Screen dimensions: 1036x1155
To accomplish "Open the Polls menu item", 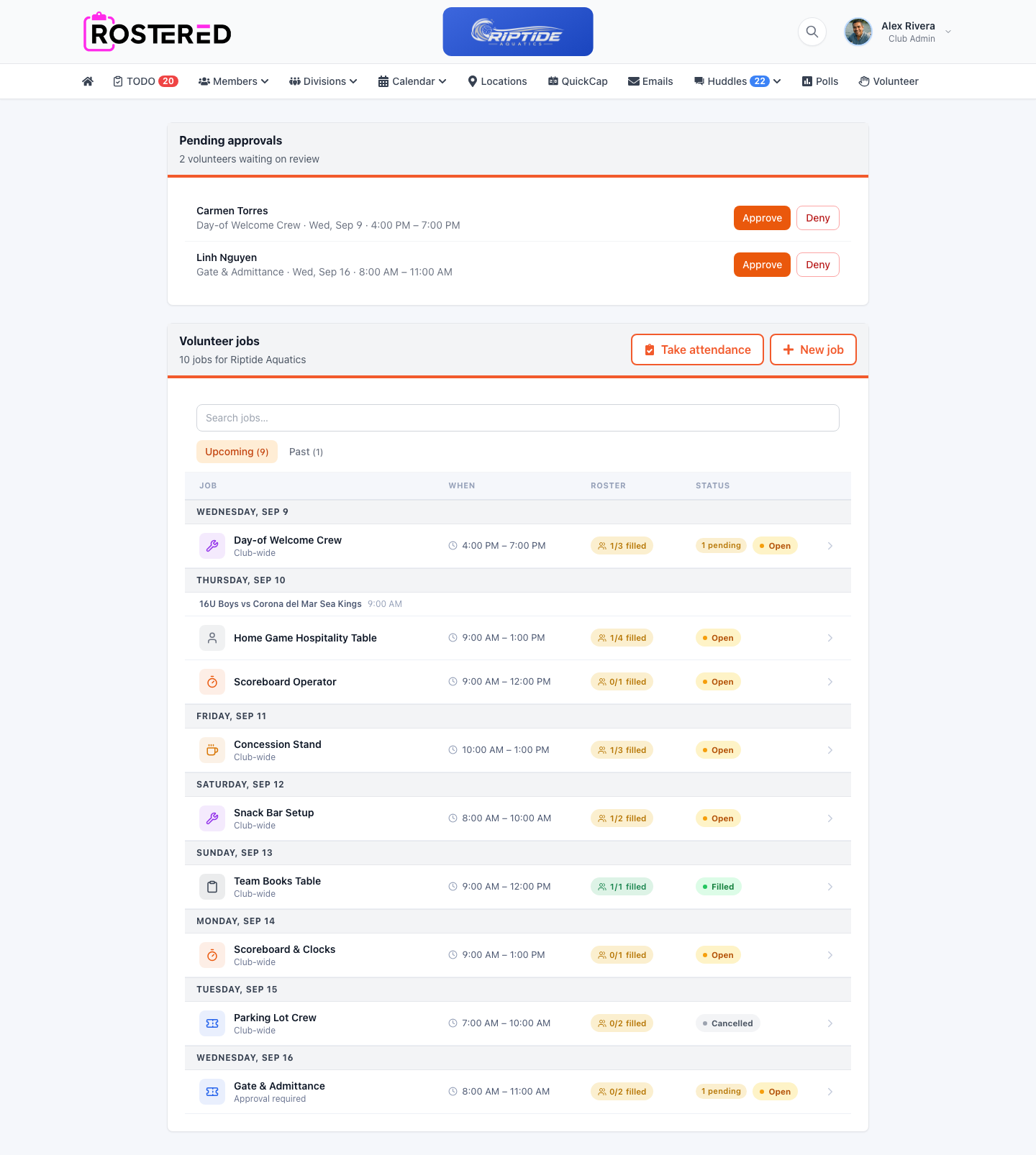I will [x=820, y=81].
